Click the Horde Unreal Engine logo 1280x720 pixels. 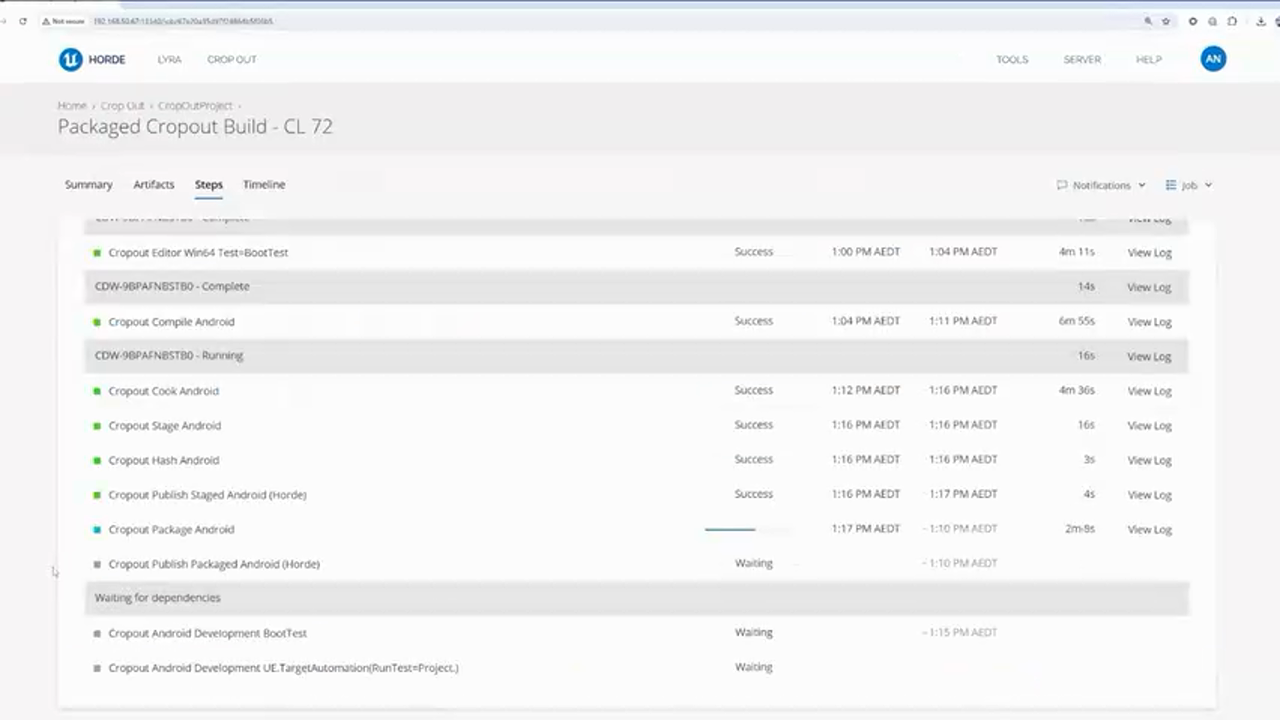(70, 59)
